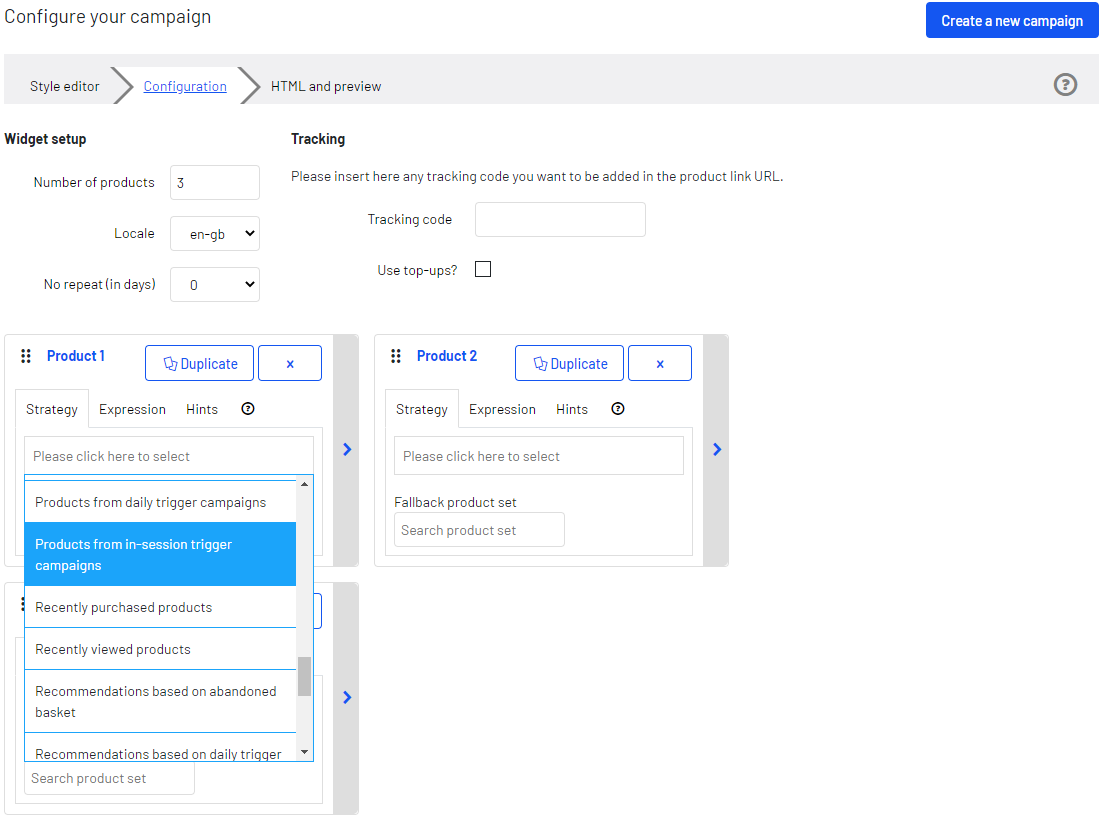Expand Product 2 card via the blue chevron

click(x=717, y=449)
